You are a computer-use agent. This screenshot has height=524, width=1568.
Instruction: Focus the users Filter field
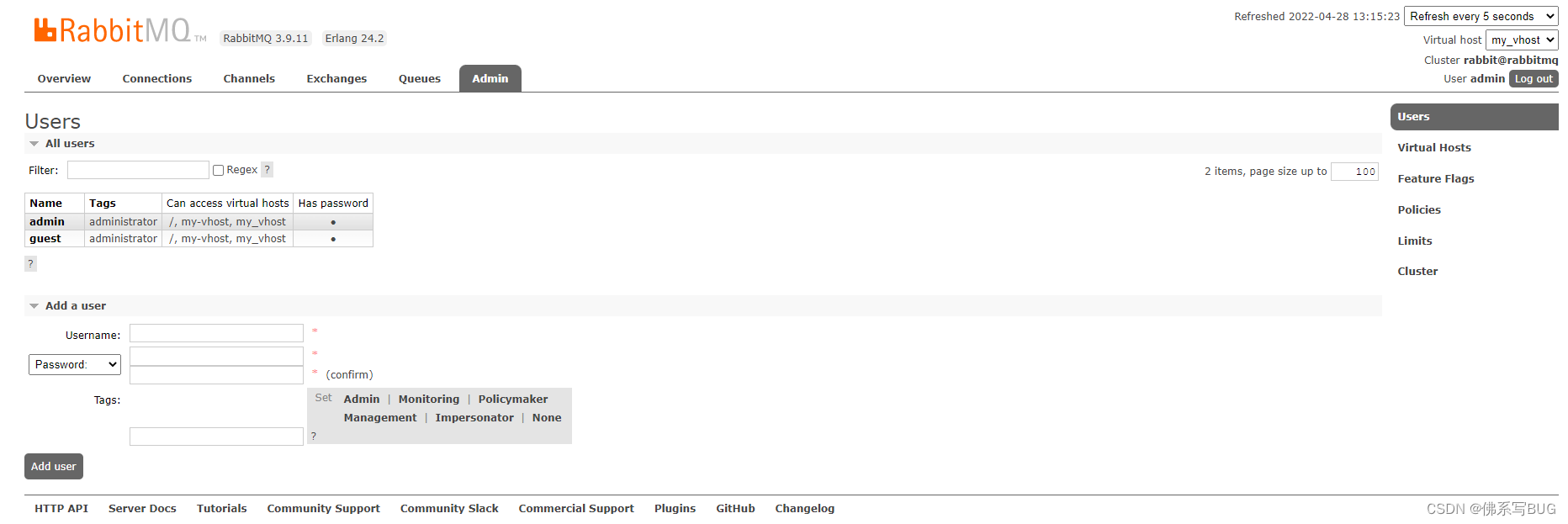coord(138,170)
